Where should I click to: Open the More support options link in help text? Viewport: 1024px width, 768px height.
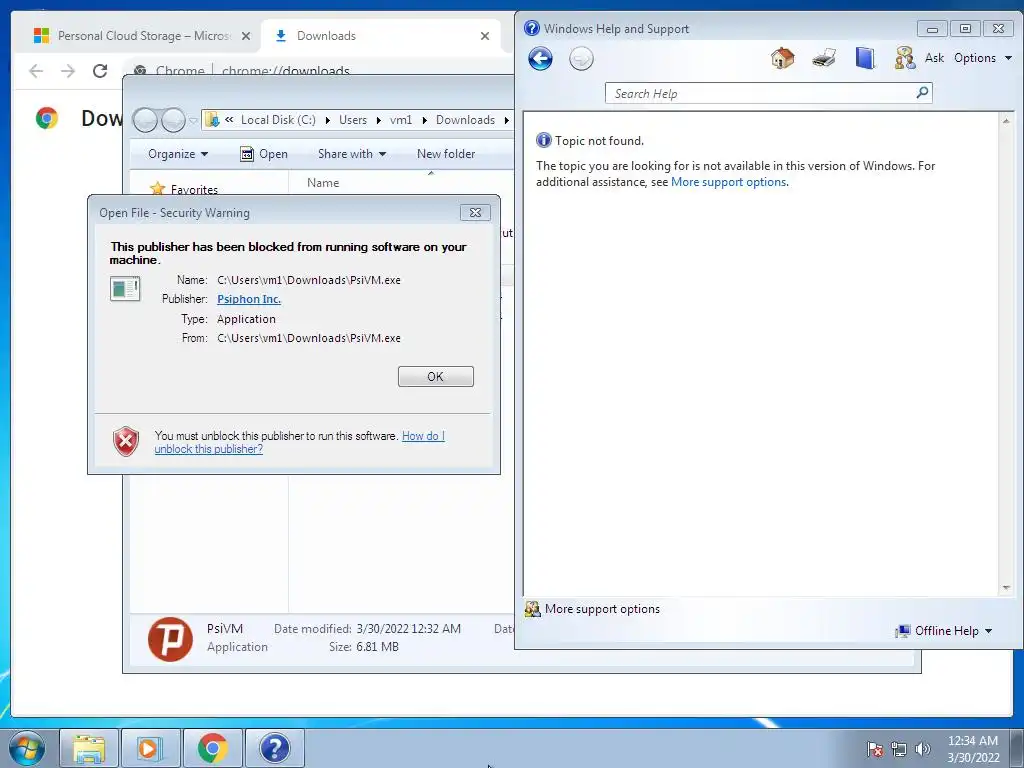point(728,182)
